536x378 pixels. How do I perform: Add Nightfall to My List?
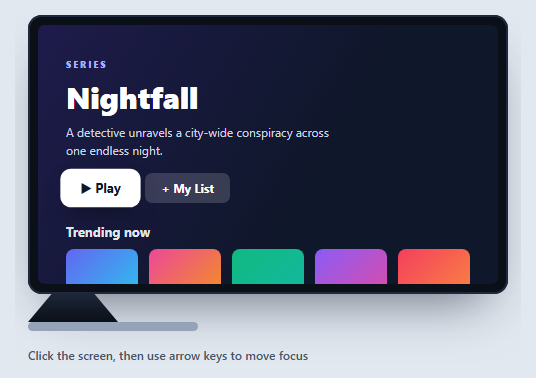187,188
